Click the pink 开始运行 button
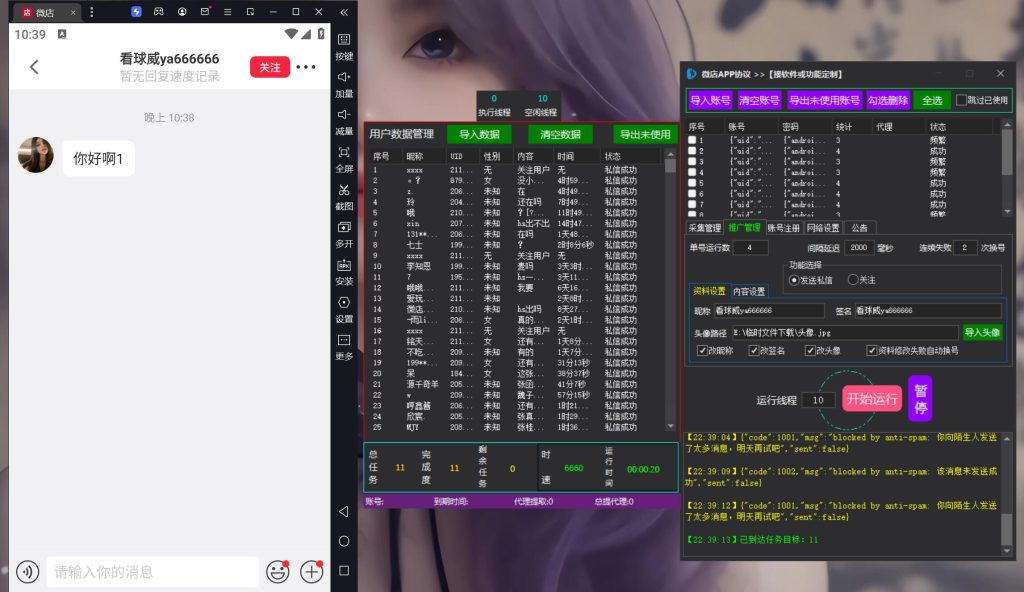Image resolution: width=1024 pixels, height=592 pixels. coord(872,399)
